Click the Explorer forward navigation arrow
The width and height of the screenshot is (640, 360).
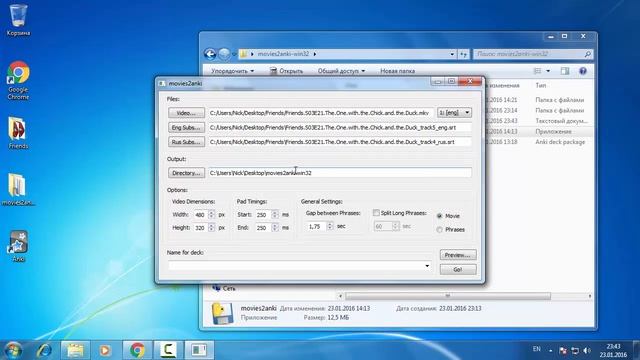pyautogui.click(x=224, y=54)
